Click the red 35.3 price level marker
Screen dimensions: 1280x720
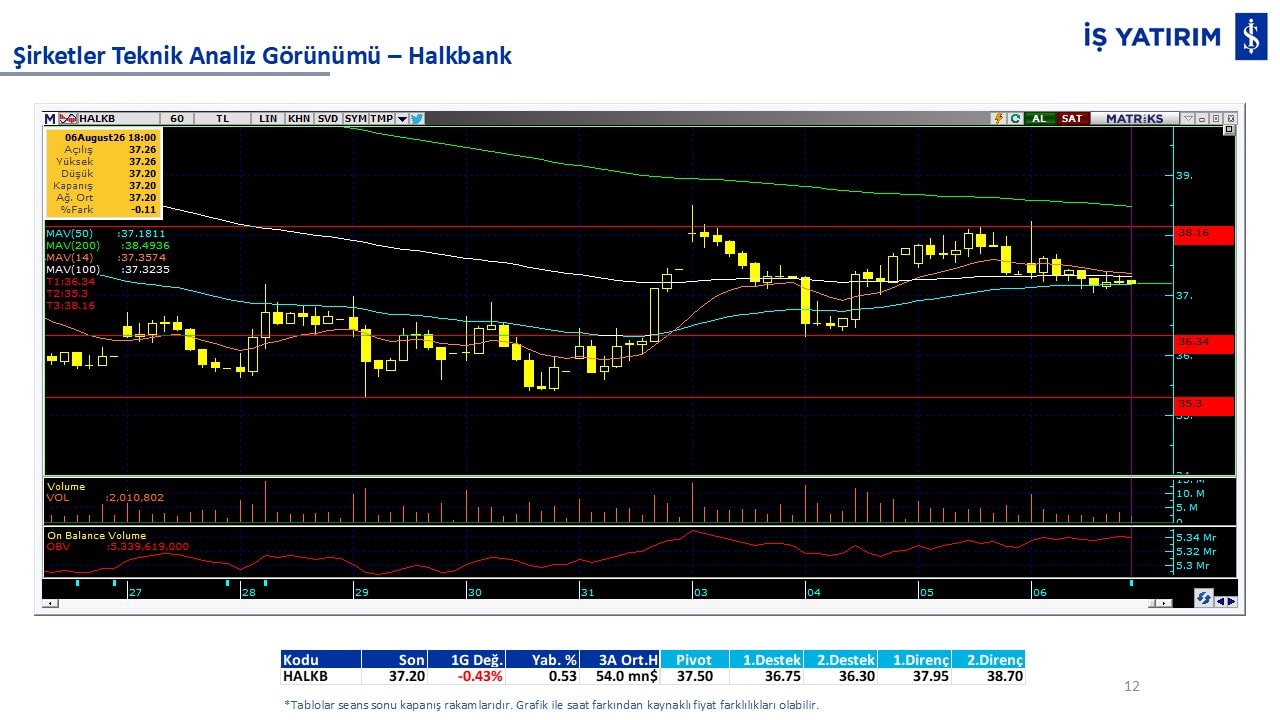1204,406
